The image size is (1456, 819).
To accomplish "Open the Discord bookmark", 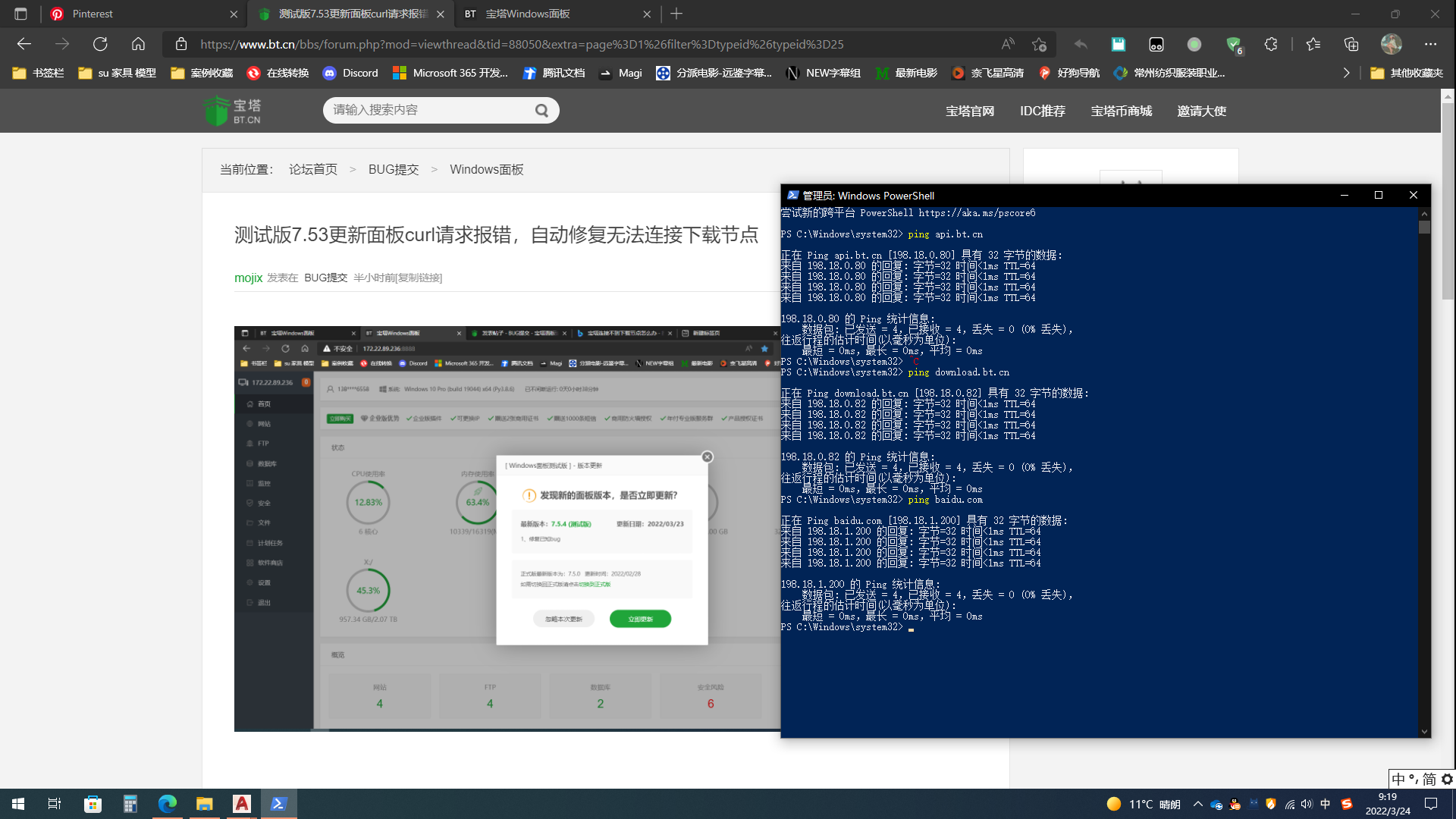I will (x=350, y=73).
